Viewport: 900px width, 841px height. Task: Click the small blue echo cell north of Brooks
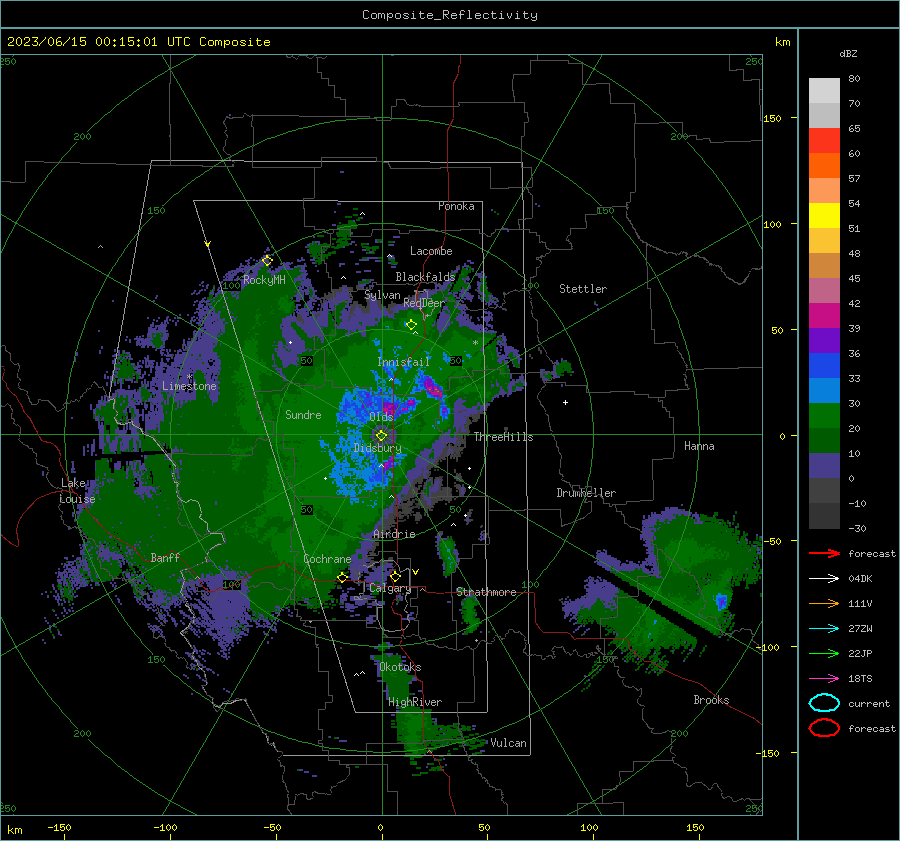click(x=721, y=602)
